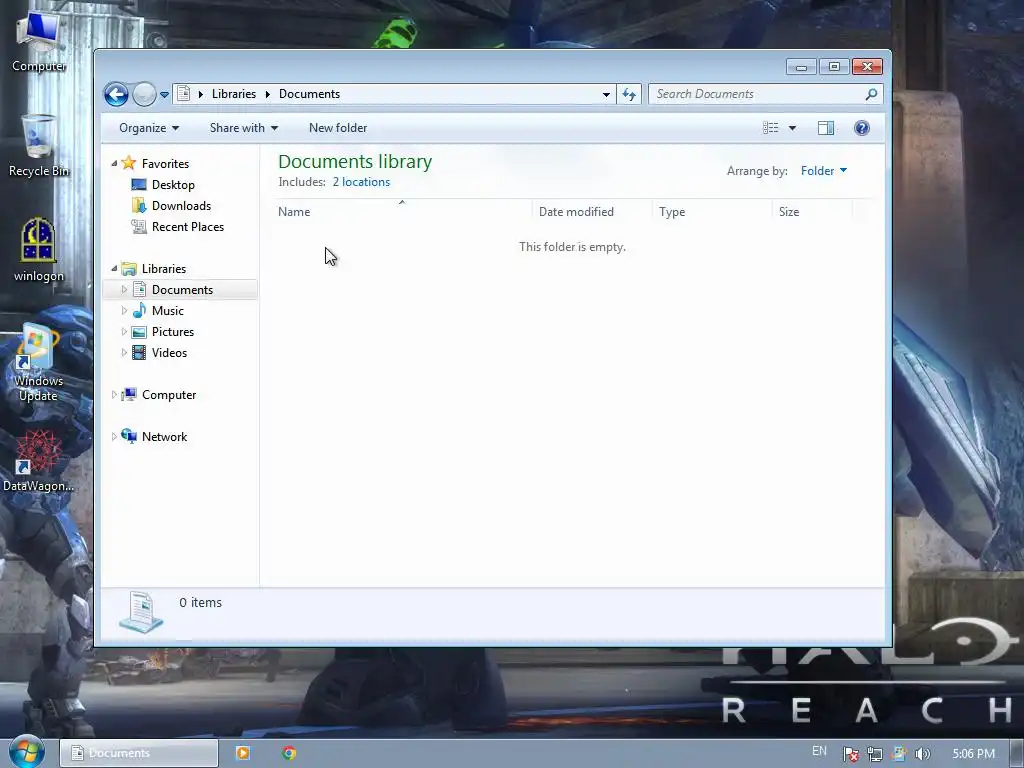Open the volume speaker icon
Image resolution: width=1024 pixels, height=768 pixels.
[x=922, y=754]
